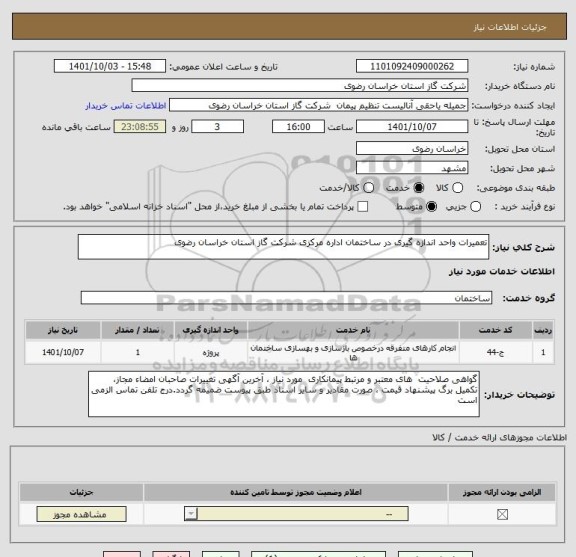Click the اطلاعات خدمات مورد نیاز heading
Viewport: 576px width, 557px height.
click(502, 272)
